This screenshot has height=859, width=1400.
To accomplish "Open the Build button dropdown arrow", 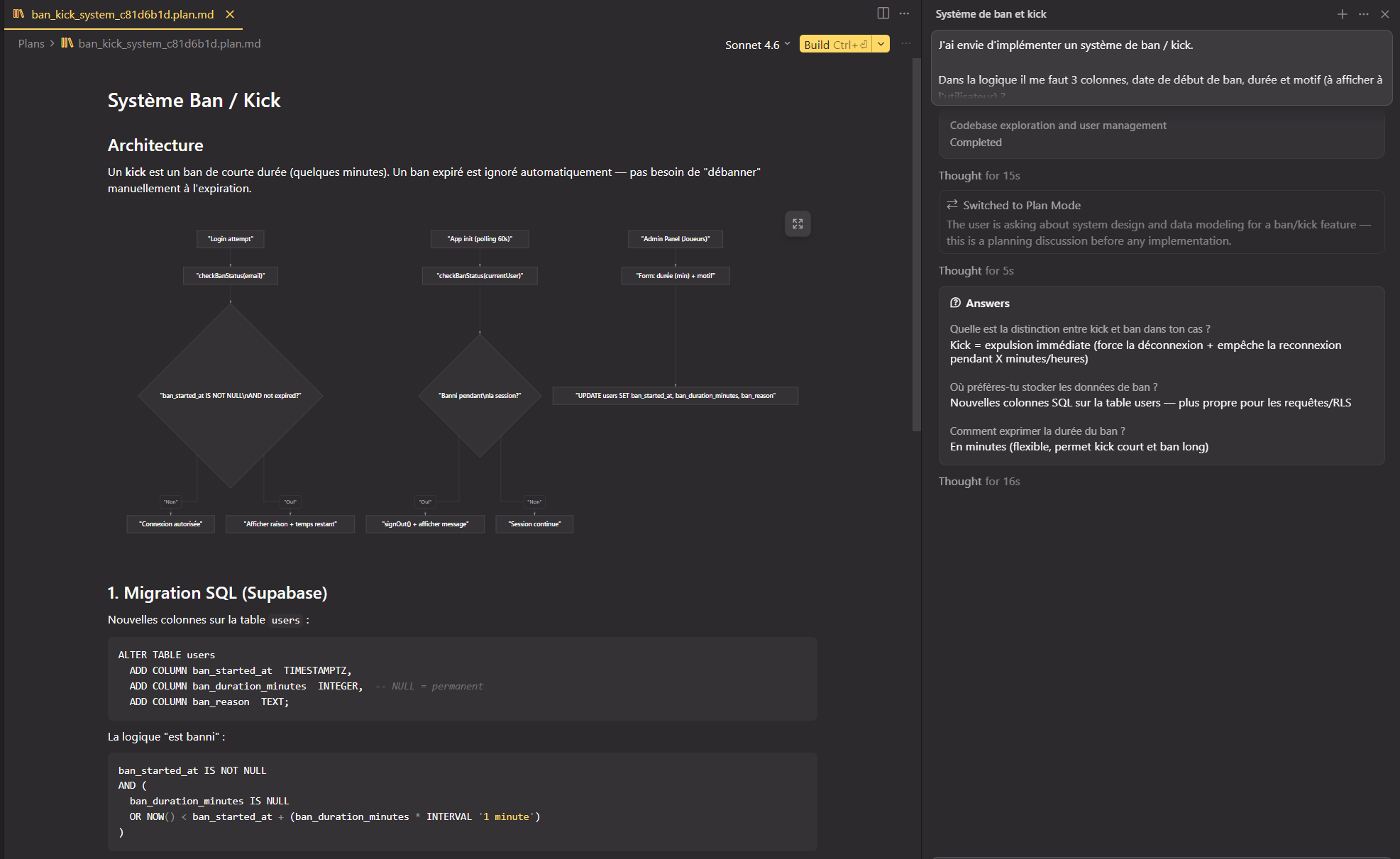I will (x=881, y=44).
